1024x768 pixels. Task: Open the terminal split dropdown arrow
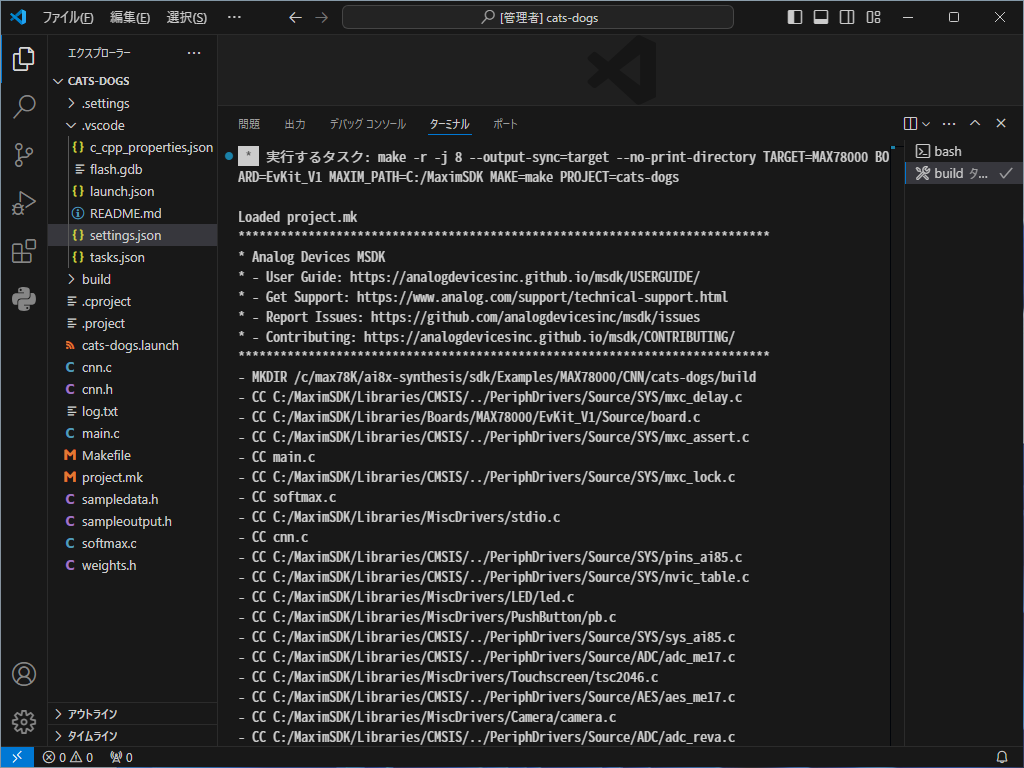pos(926,124)
